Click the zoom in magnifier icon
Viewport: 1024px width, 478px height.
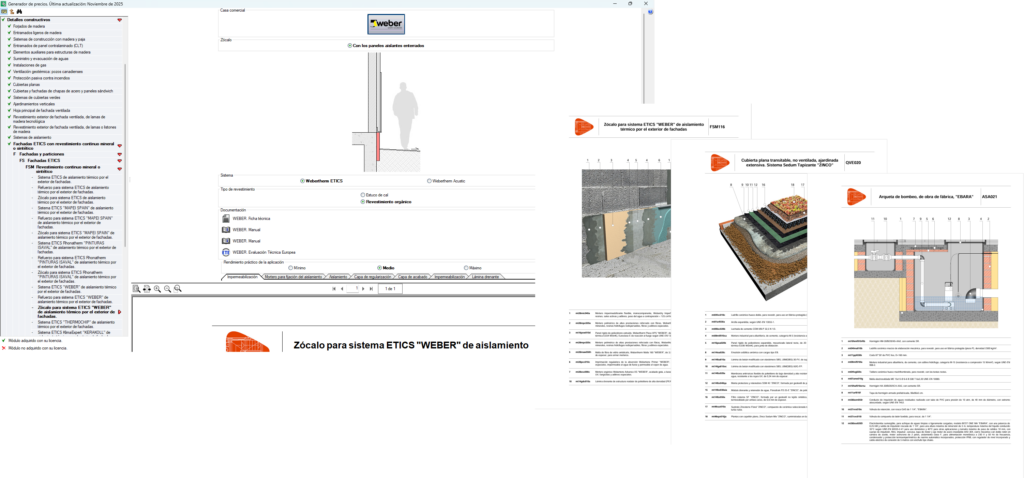coord(157,288)
